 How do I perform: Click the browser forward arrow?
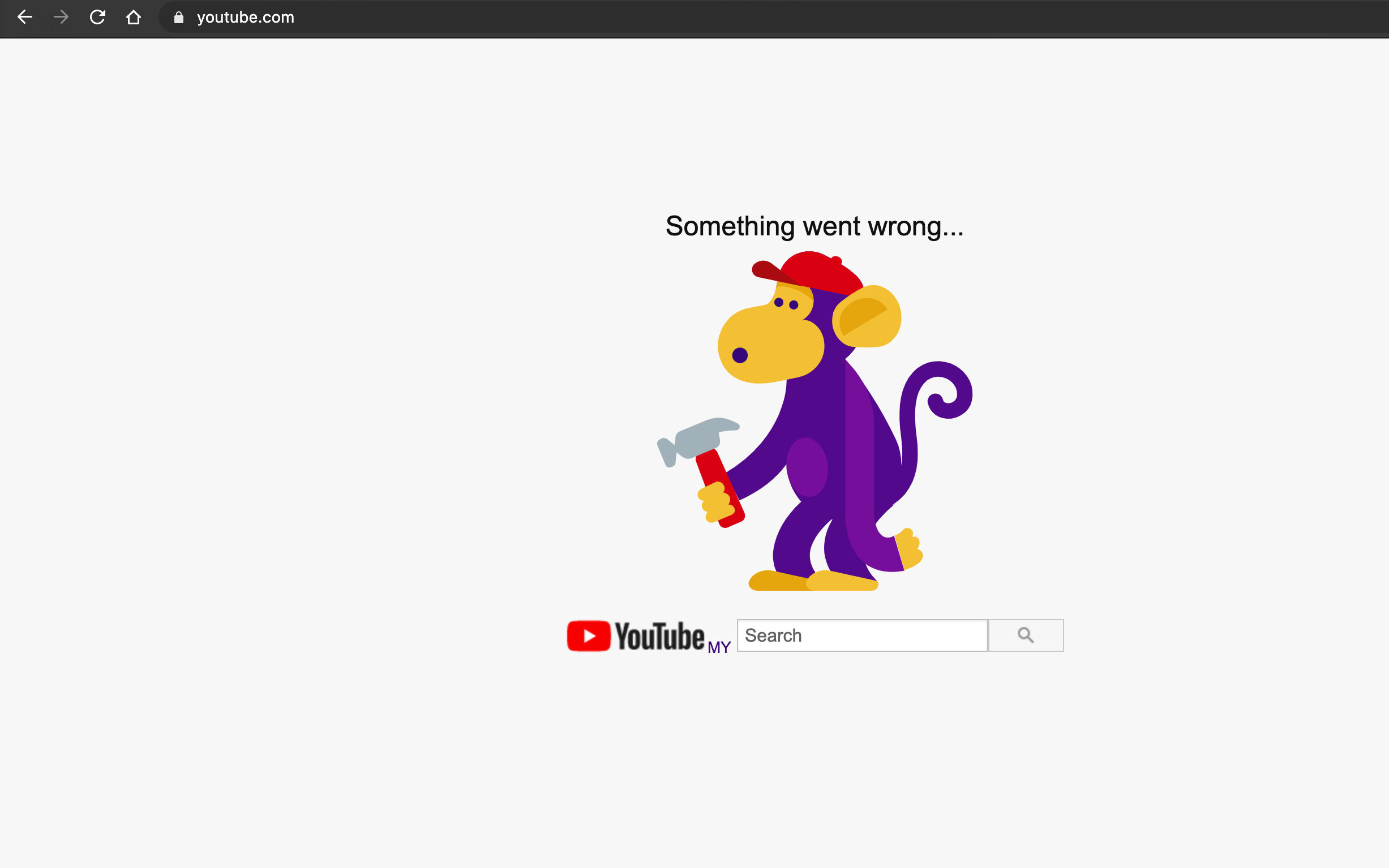61,17
